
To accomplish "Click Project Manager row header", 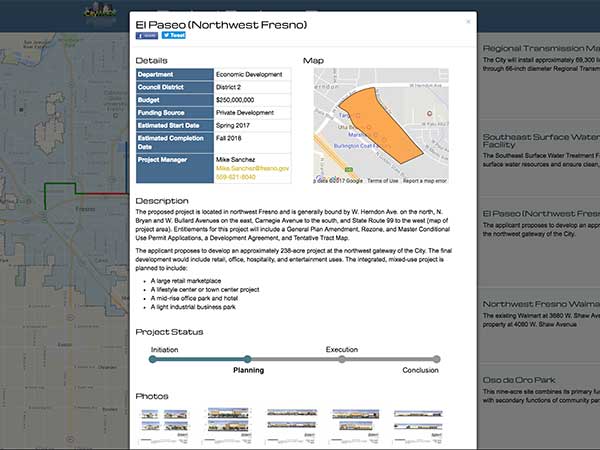I will (x=175, y=168).
